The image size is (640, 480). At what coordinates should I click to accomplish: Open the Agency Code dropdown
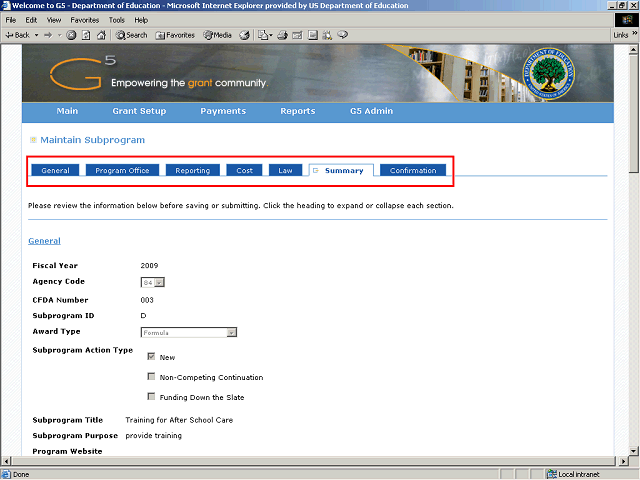[x=153, y=282]
